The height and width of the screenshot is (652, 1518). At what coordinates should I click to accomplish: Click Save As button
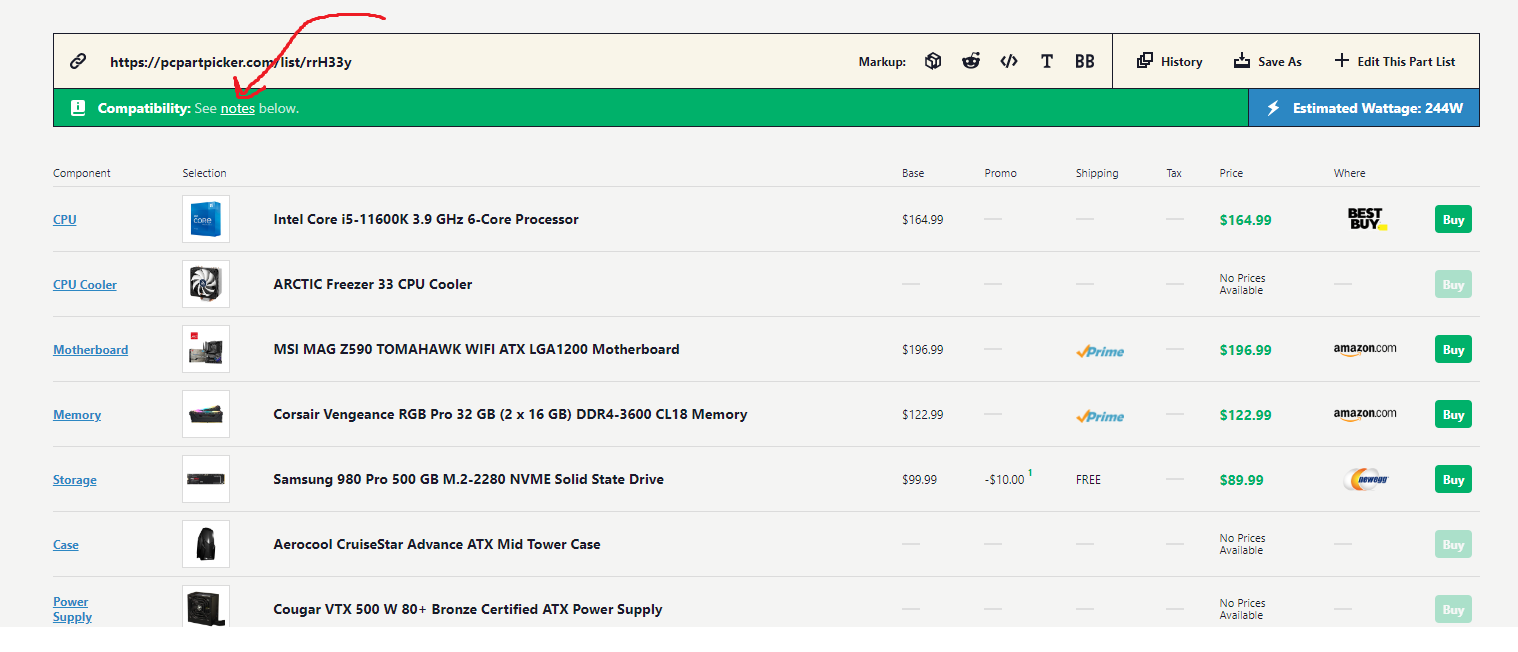pyautogui.click(x=1268, y=61)
